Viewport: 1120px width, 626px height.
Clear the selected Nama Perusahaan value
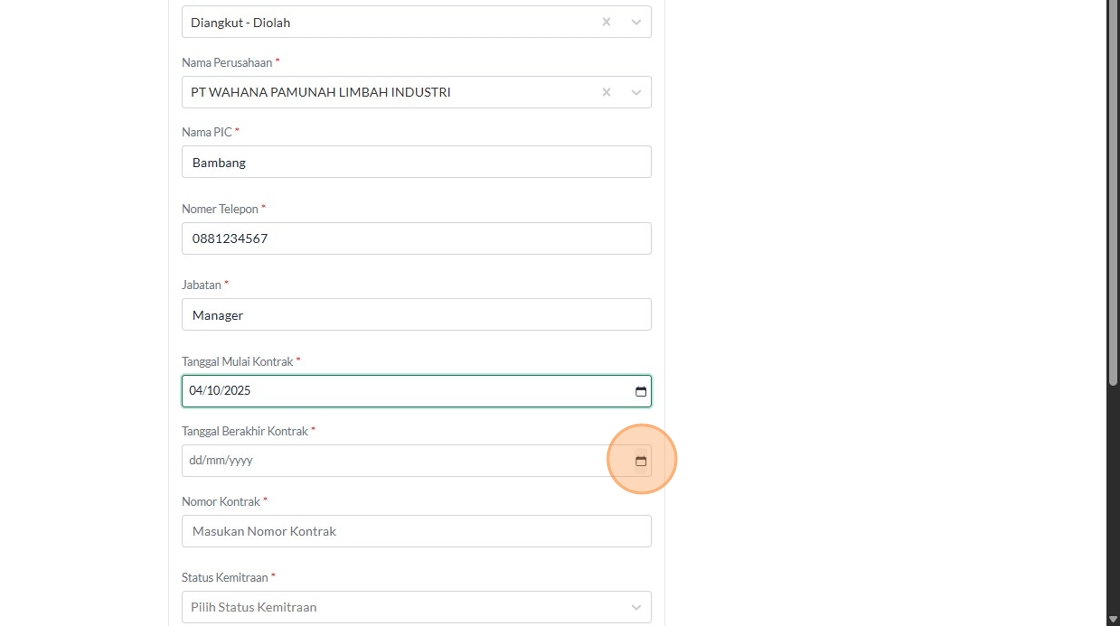pos(606,92)
